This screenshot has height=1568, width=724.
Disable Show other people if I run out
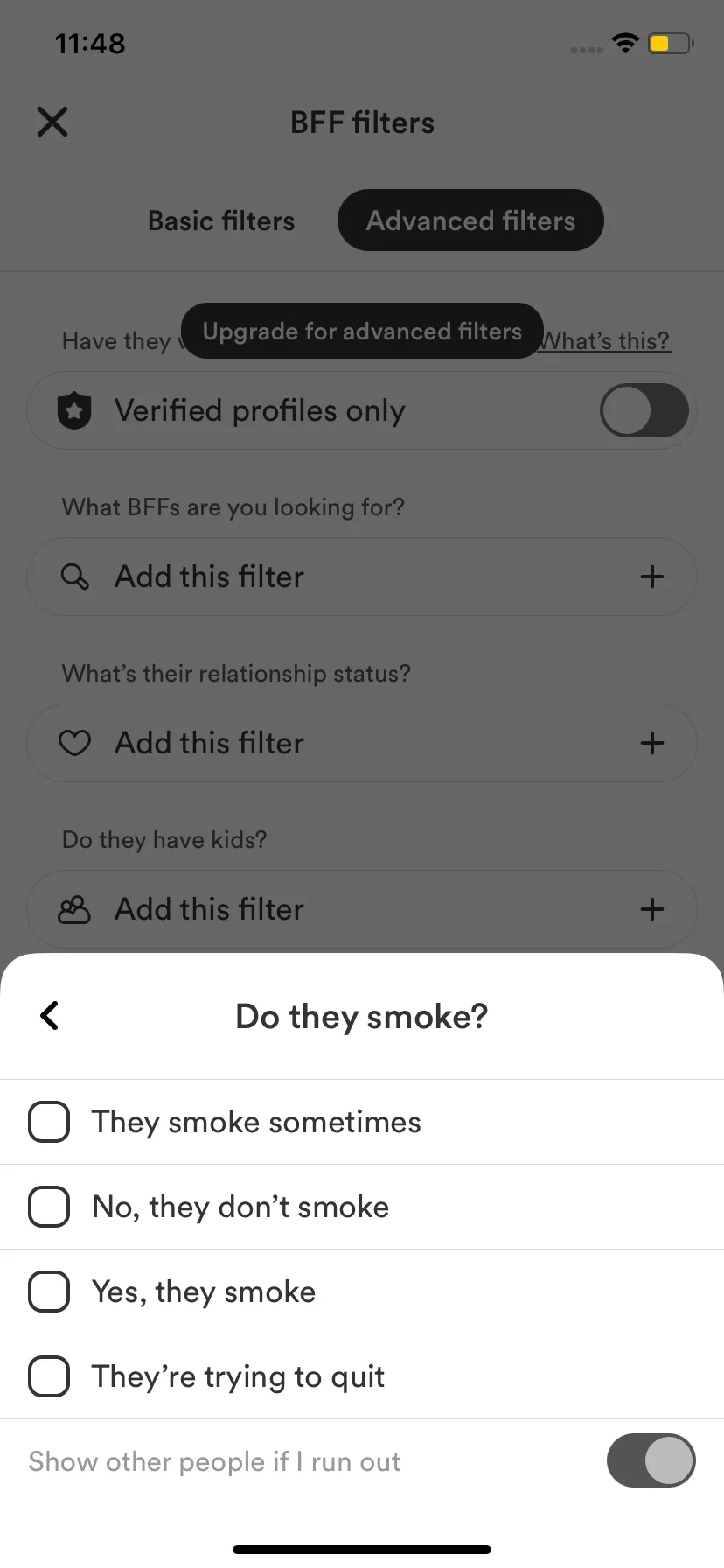(651, 1460)
